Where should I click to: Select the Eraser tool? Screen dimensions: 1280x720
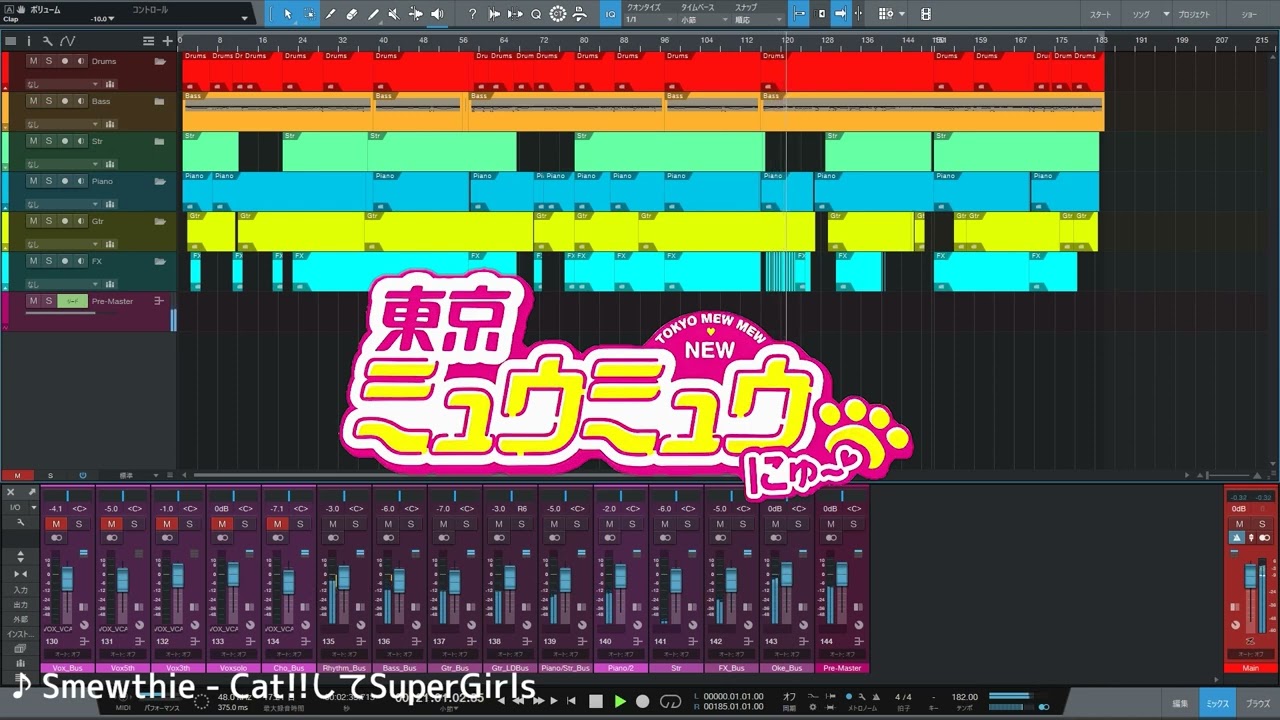[x=351, y=14]
